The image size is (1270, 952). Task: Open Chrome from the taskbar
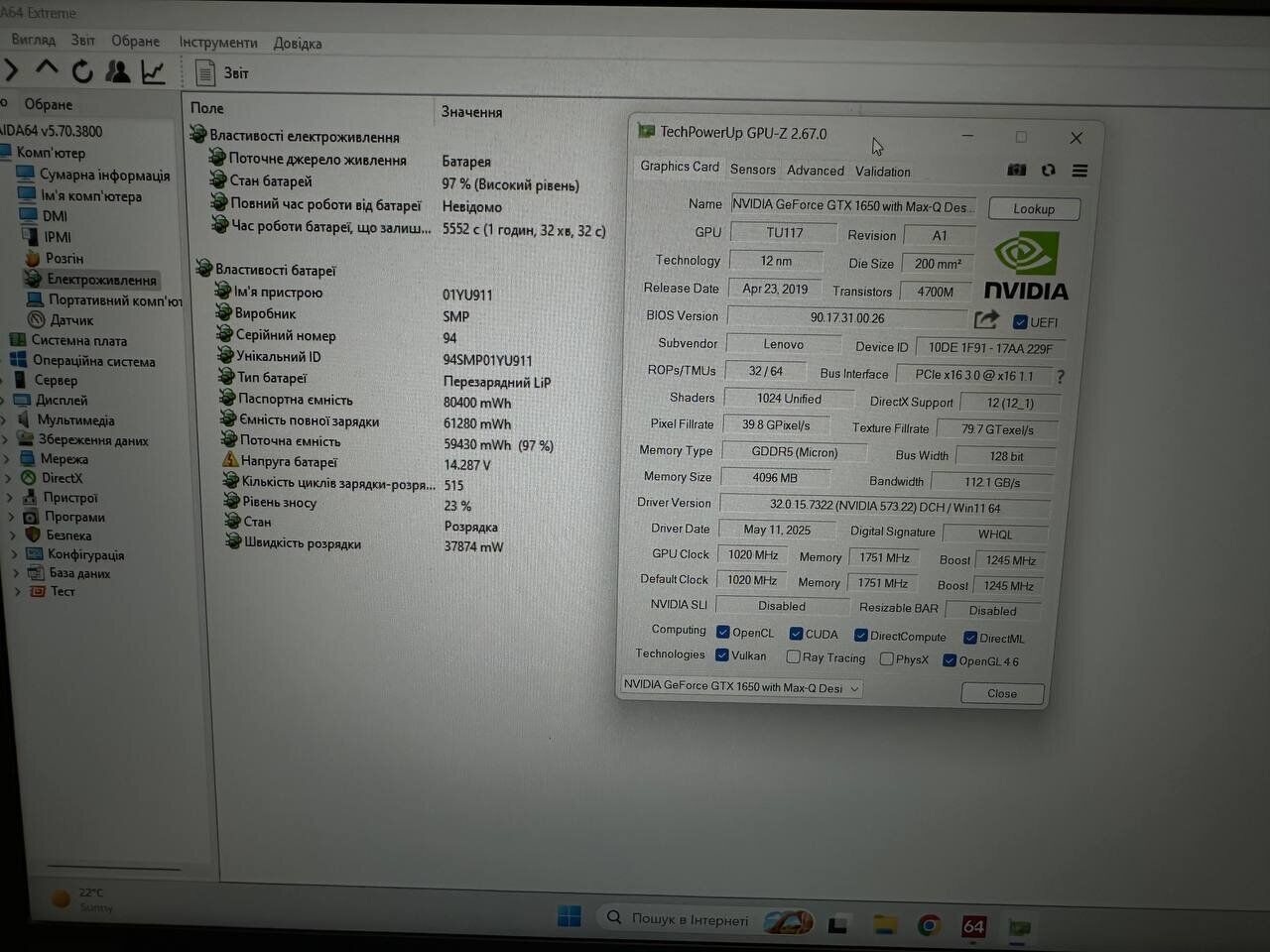tap(929, 925)
